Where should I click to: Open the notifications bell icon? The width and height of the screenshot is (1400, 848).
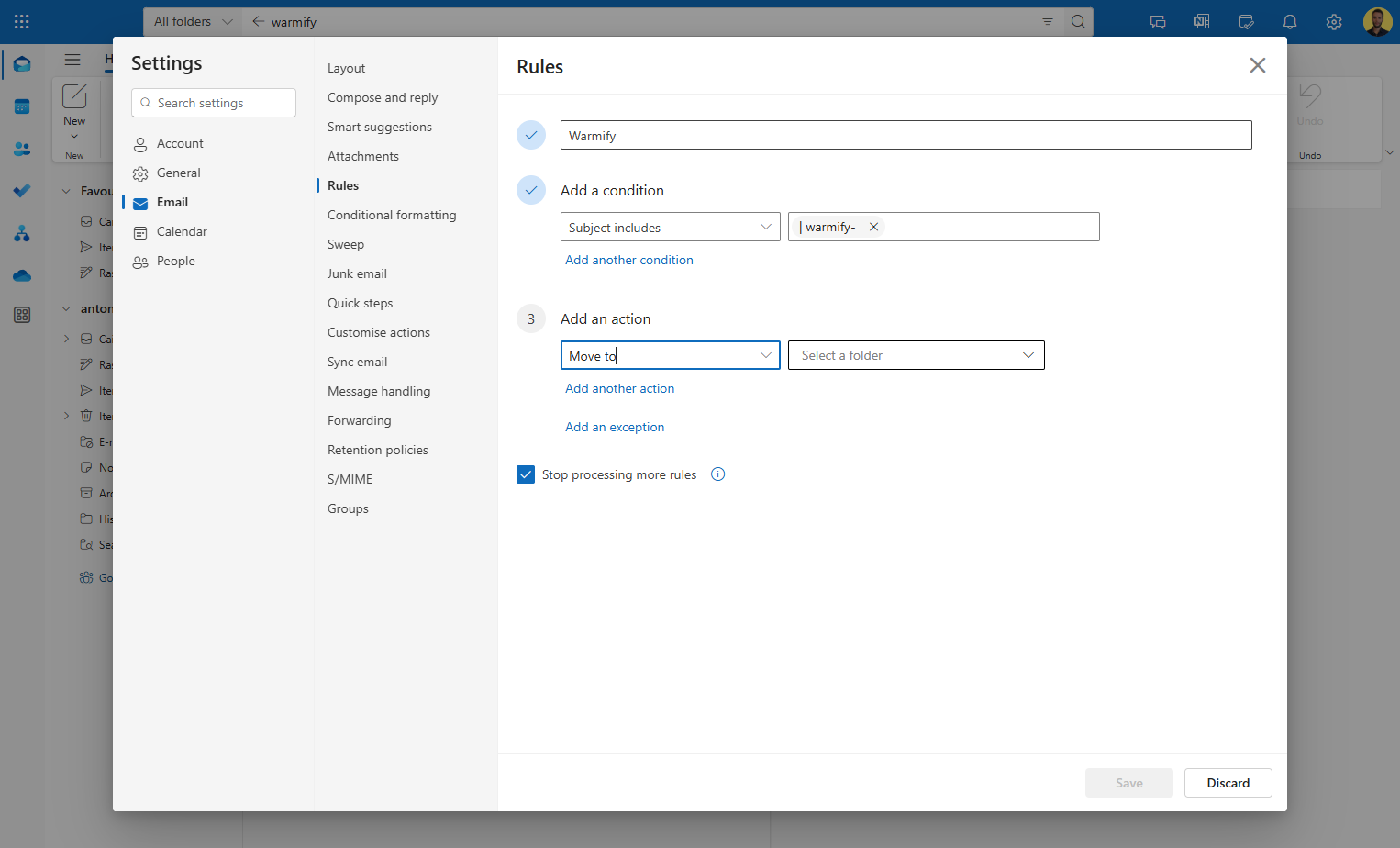coord(1290,22)
